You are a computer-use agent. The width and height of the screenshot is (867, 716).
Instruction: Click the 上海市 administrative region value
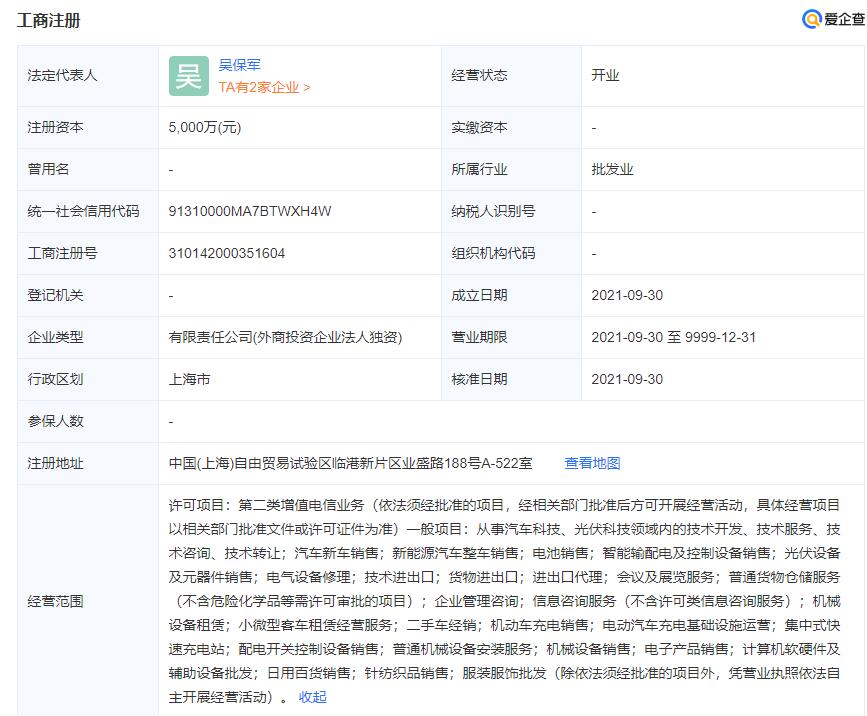coord(190,379)
